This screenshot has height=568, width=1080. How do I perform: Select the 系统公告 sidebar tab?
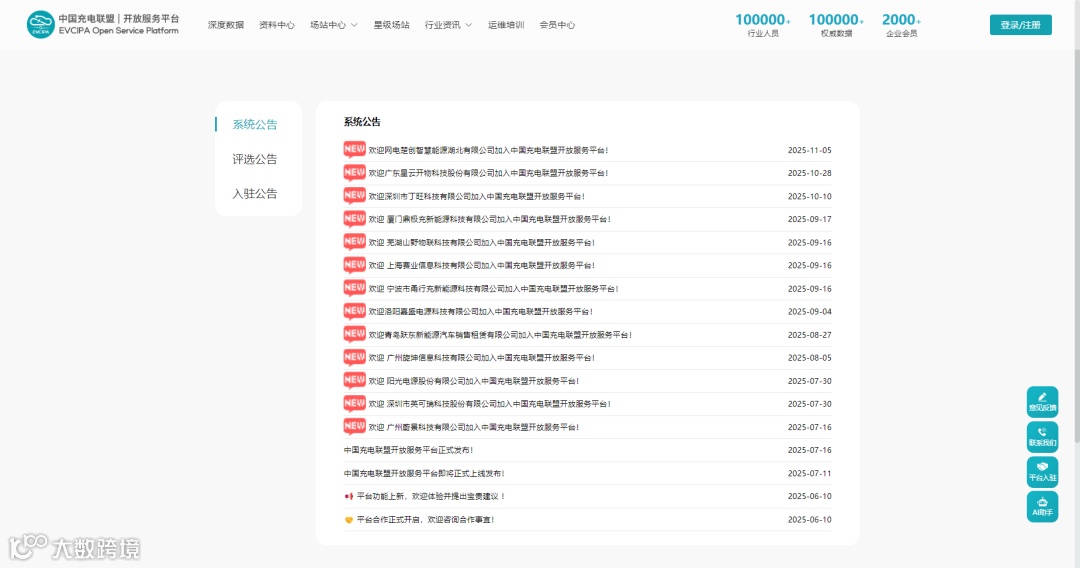pyautogui.click(x=255, y=125)
